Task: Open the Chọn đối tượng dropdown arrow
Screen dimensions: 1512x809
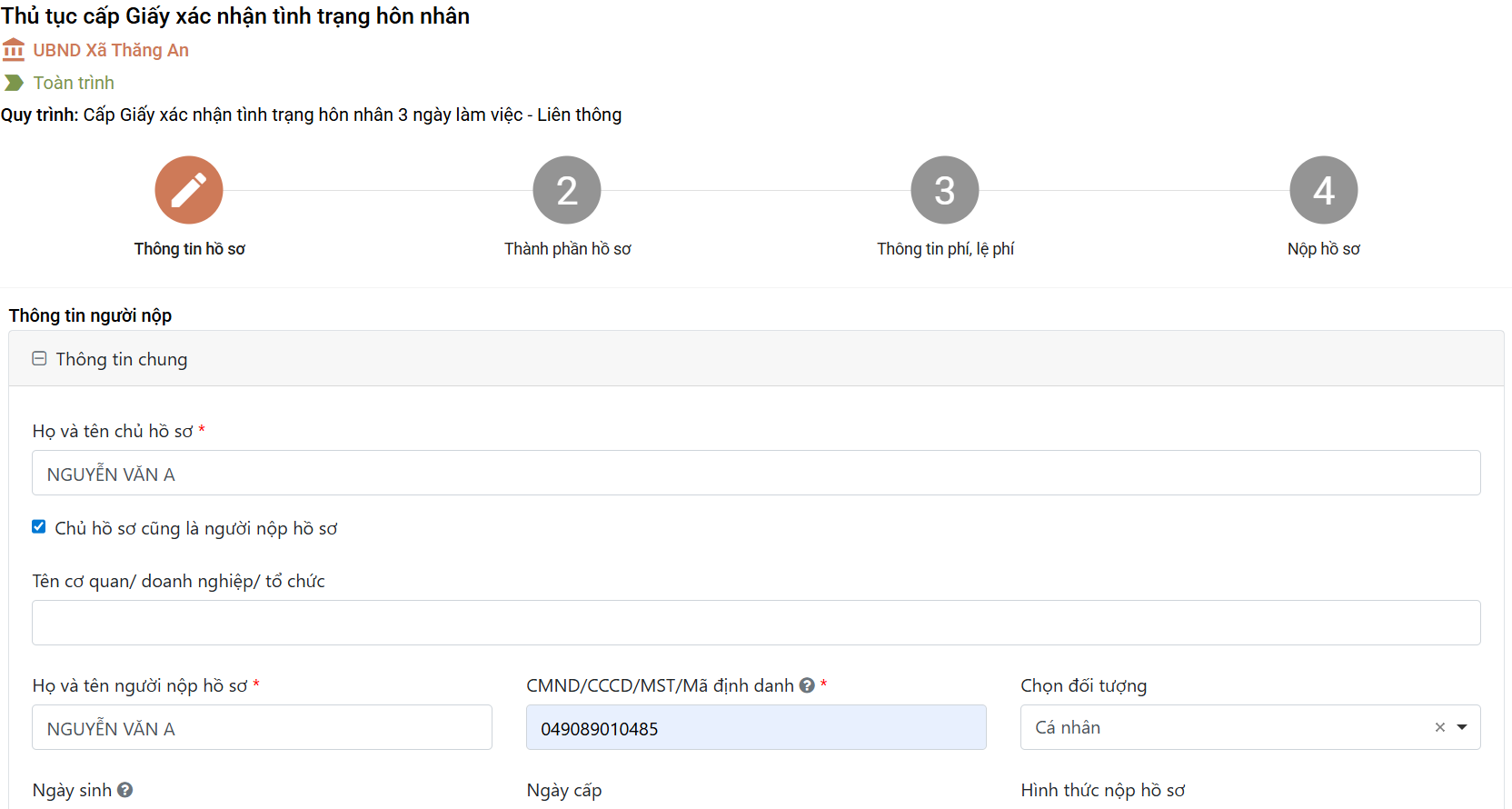Action: (x=1462, y=727)
